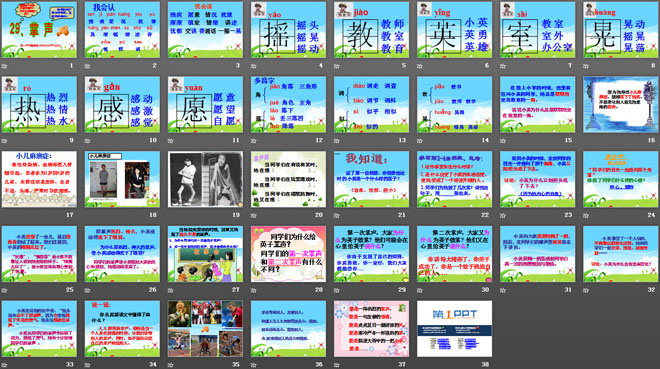Click the animation star under slide 27

(170, 290)
